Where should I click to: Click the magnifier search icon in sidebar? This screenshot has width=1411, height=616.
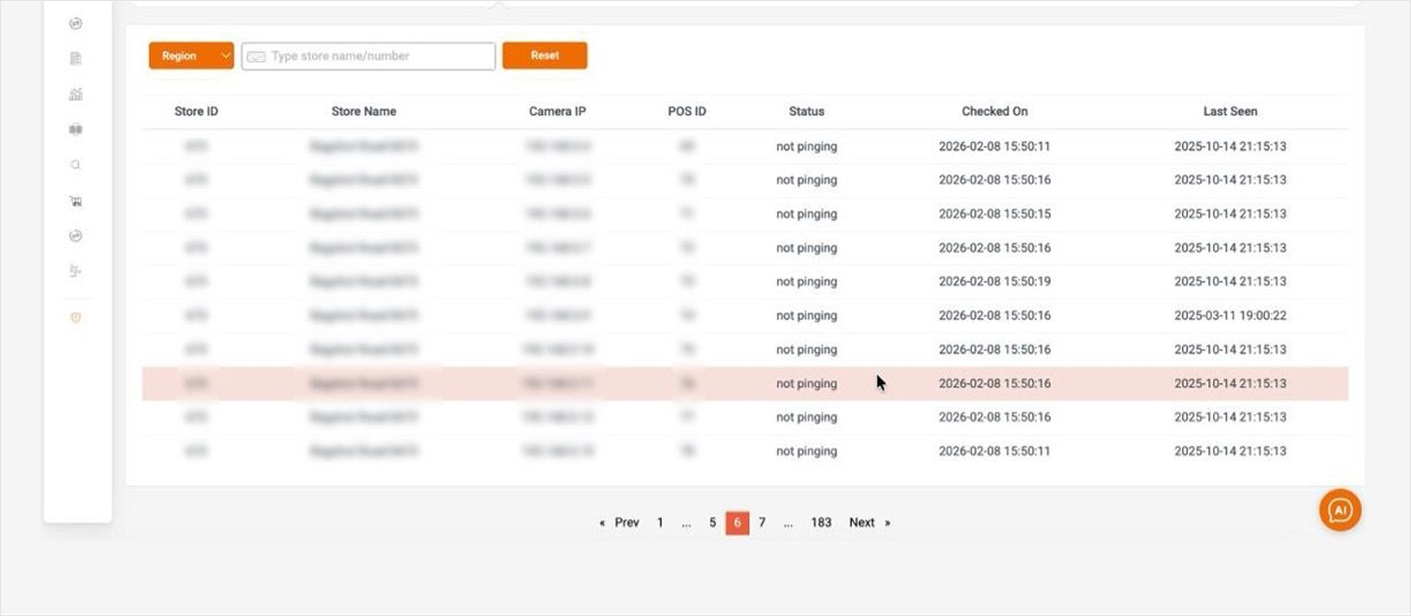point(76,165)
